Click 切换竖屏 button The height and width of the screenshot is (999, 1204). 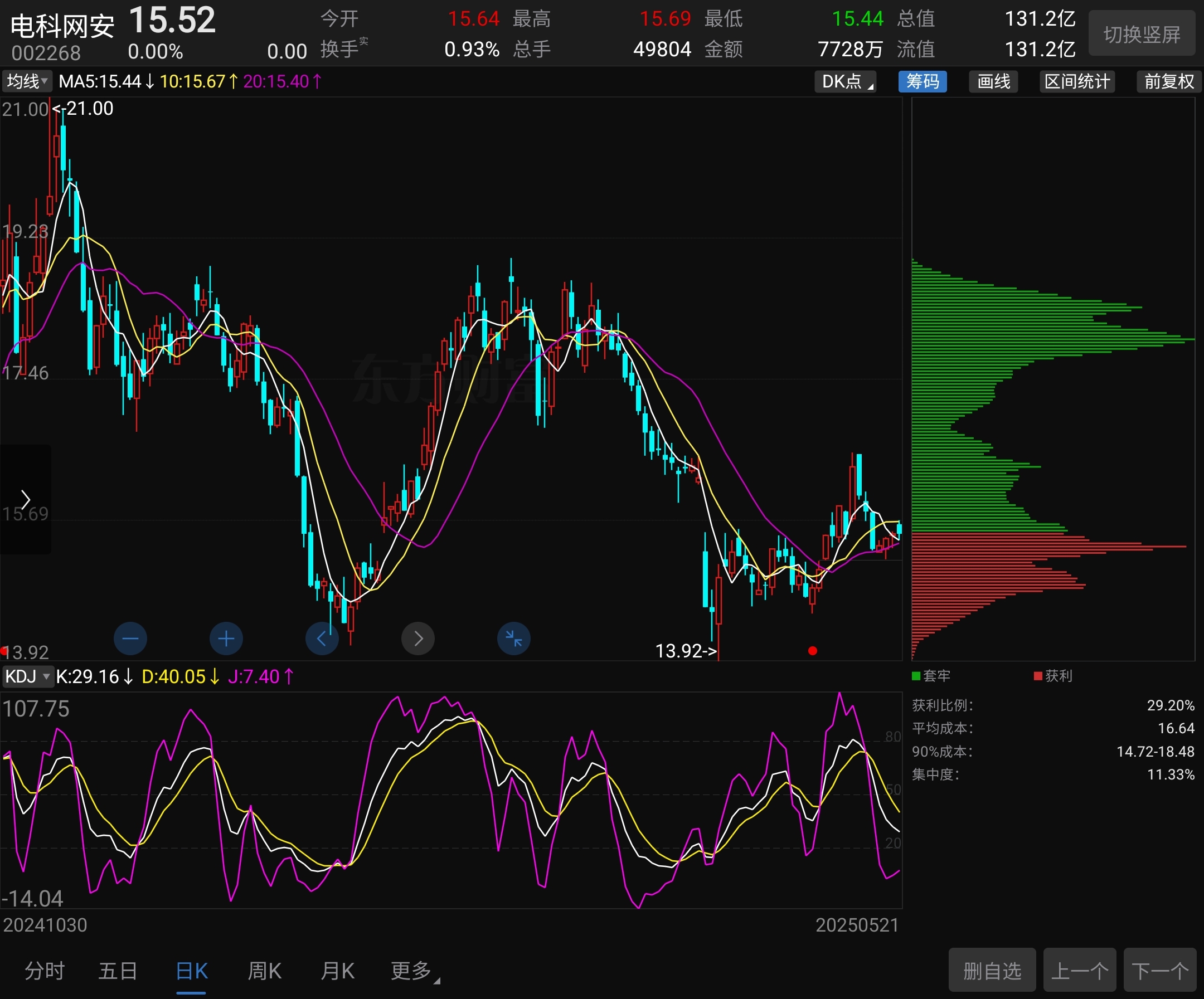[1142, 35]
